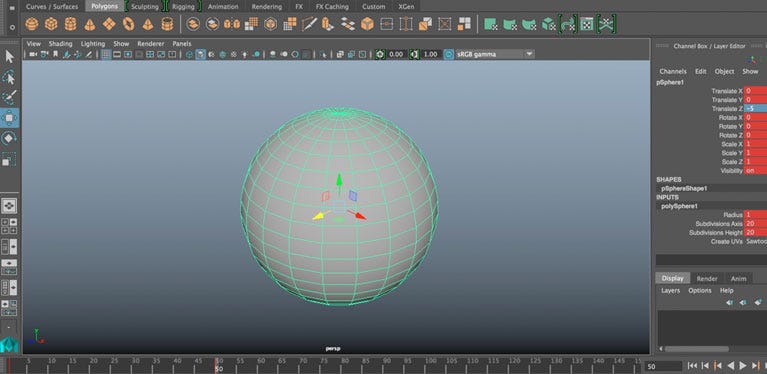Viewport: 767px width, 374px height.
Task: Click the gamma icon beside the 1.00 field
Action: pos(414,54)
